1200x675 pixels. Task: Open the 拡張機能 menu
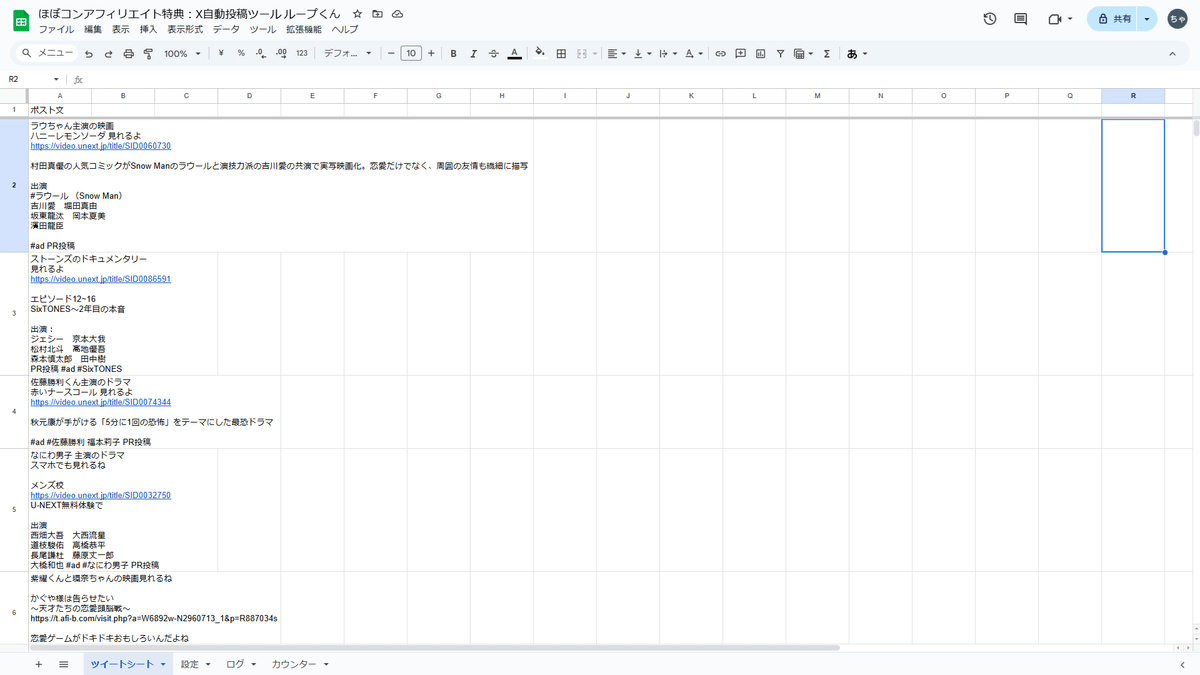click(304, 30)
